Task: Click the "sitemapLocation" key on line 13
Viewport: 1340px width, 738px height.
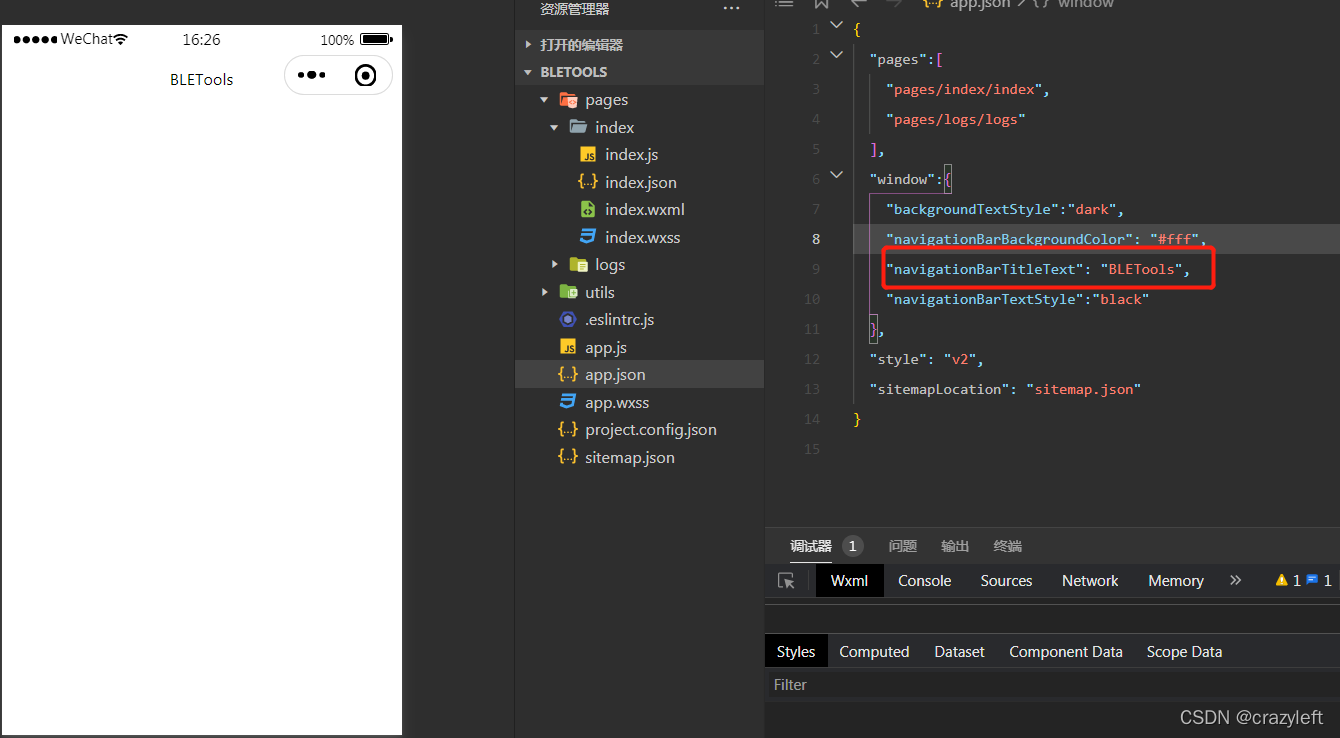Action: click(939, 389)
